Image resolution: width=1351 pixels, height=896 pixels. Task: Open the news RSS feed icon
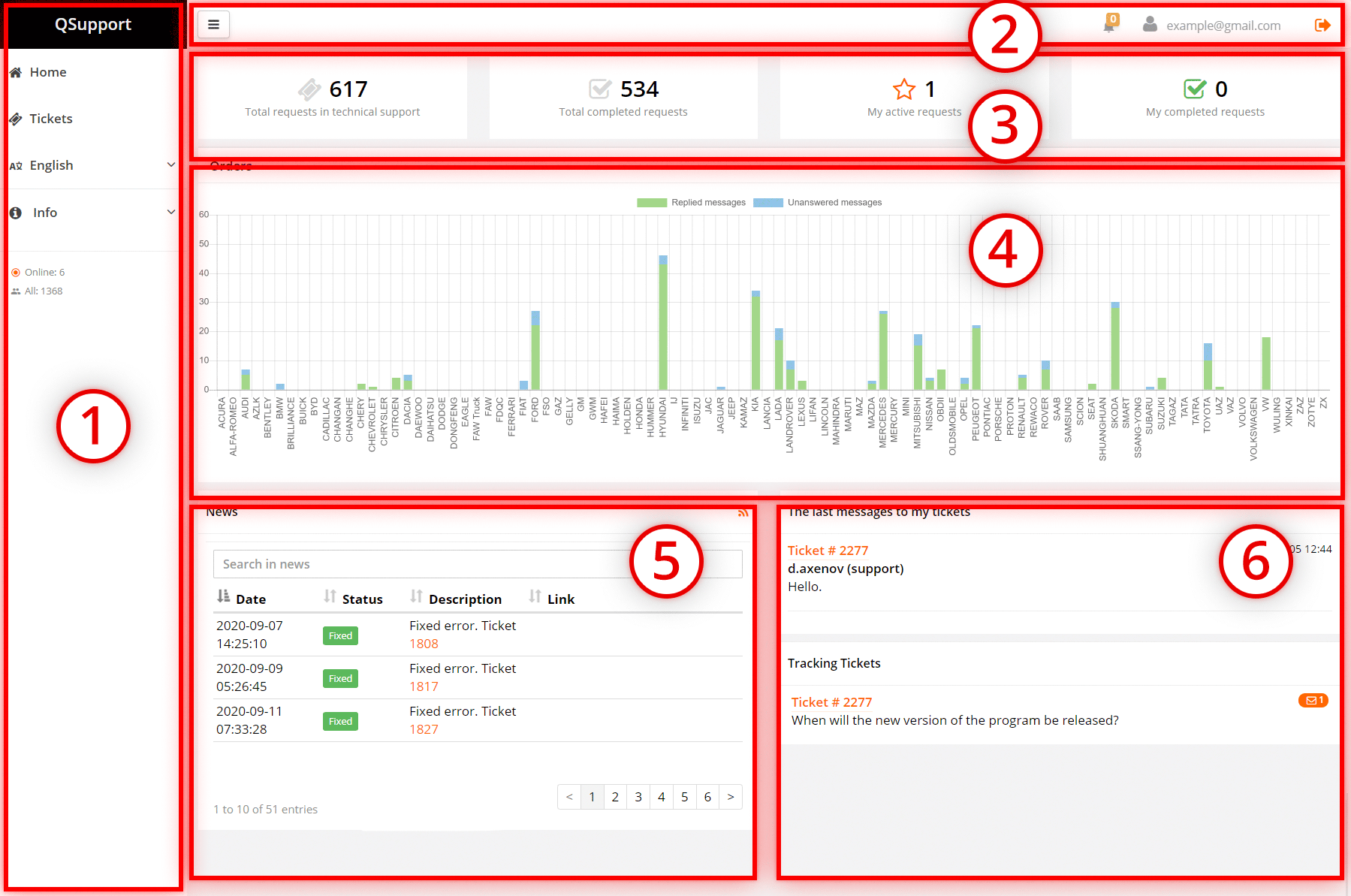pos(743,513)
